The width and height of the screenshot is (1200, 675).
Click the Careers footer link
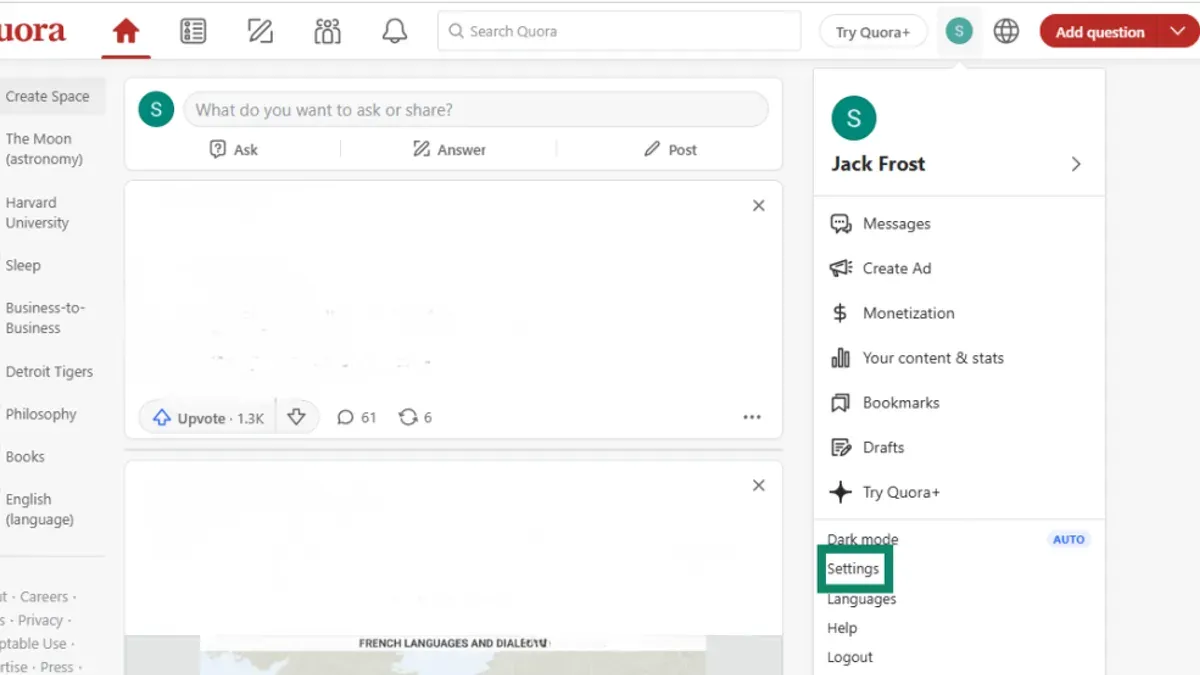coord(44,597)
